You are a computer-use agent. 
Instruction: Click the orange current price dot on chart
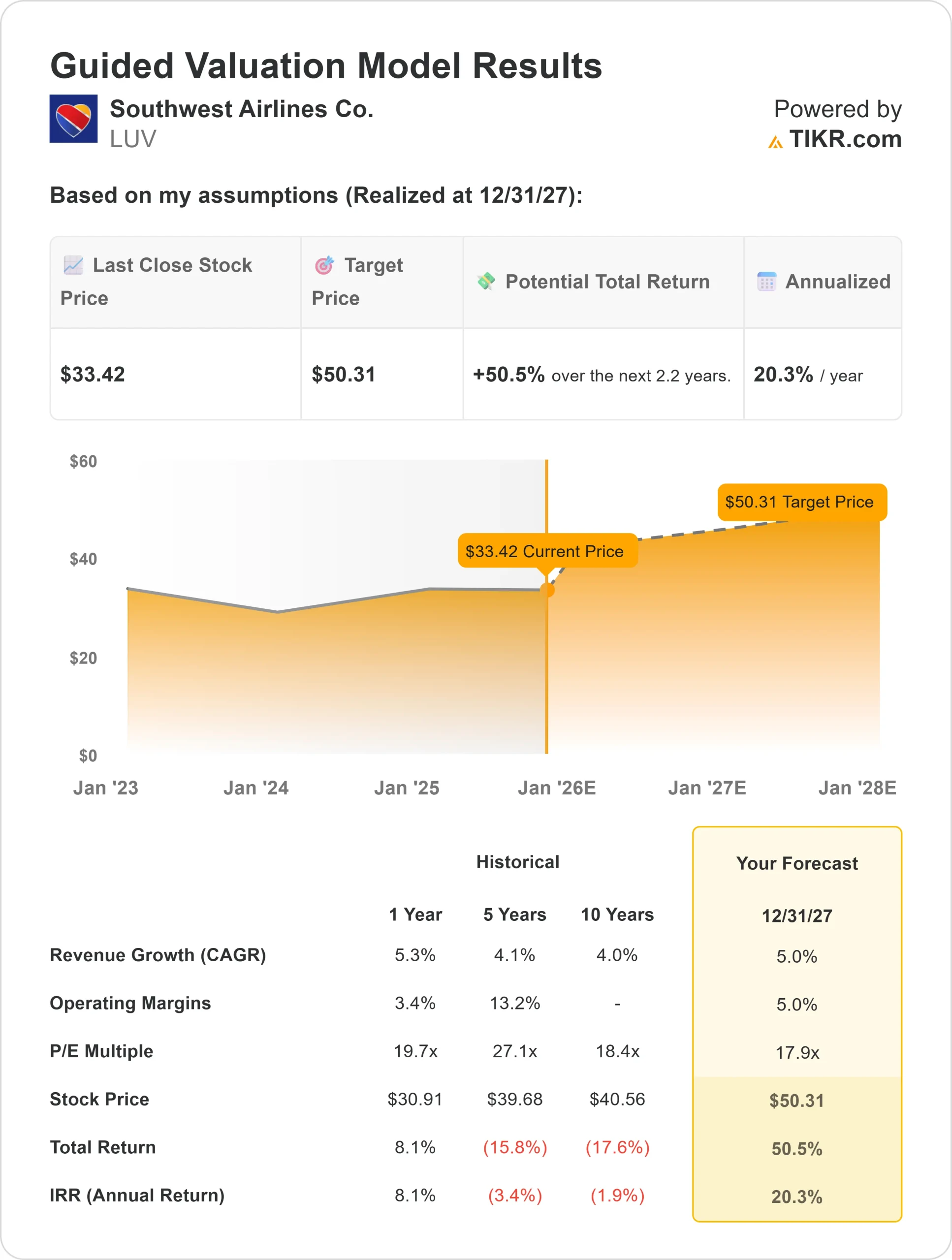click(547, 590)
